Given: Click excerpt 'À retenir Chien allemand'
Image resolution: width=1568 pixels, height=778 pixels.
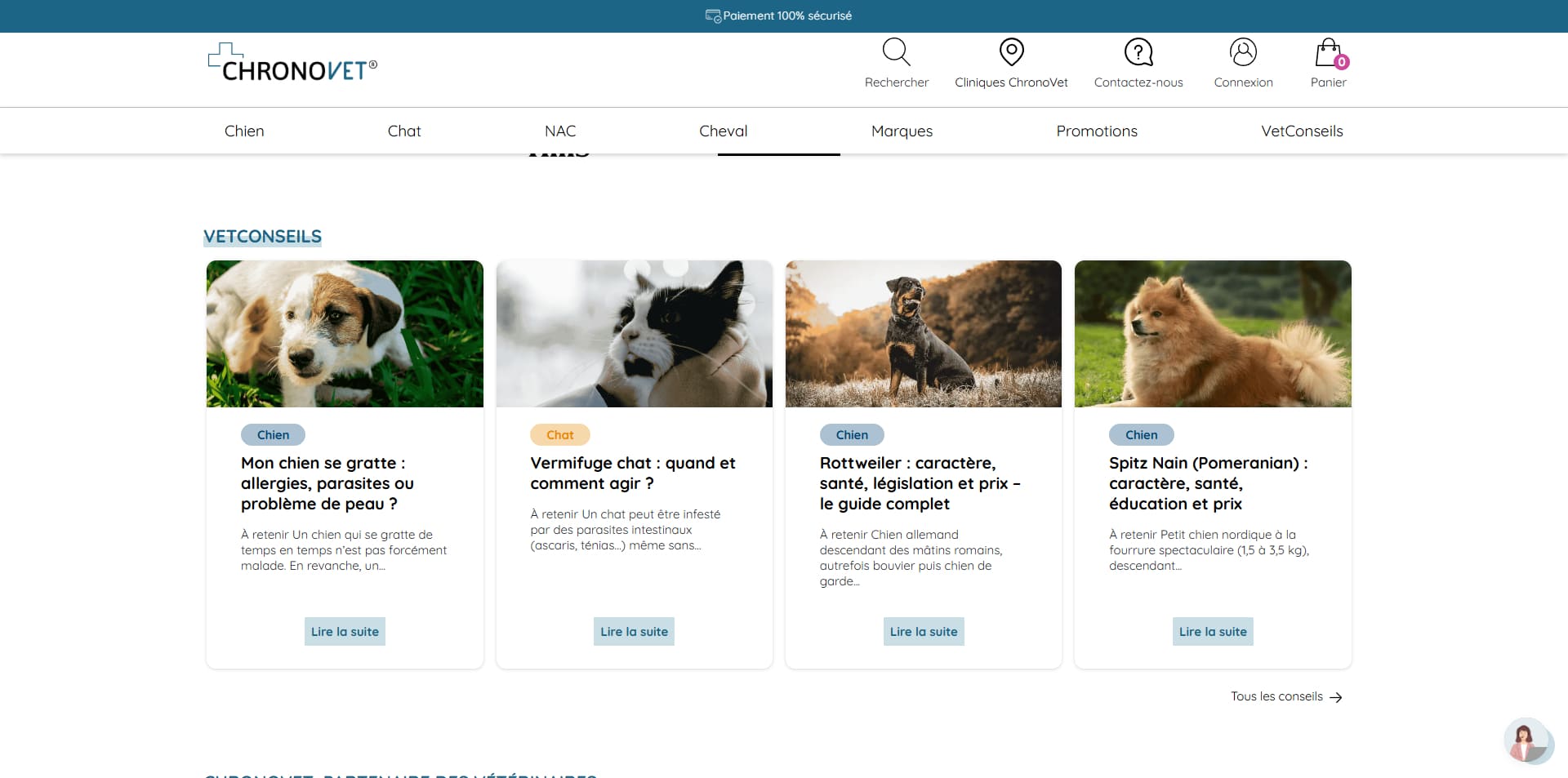Looking at the screenshot, I should click(911, 558).
